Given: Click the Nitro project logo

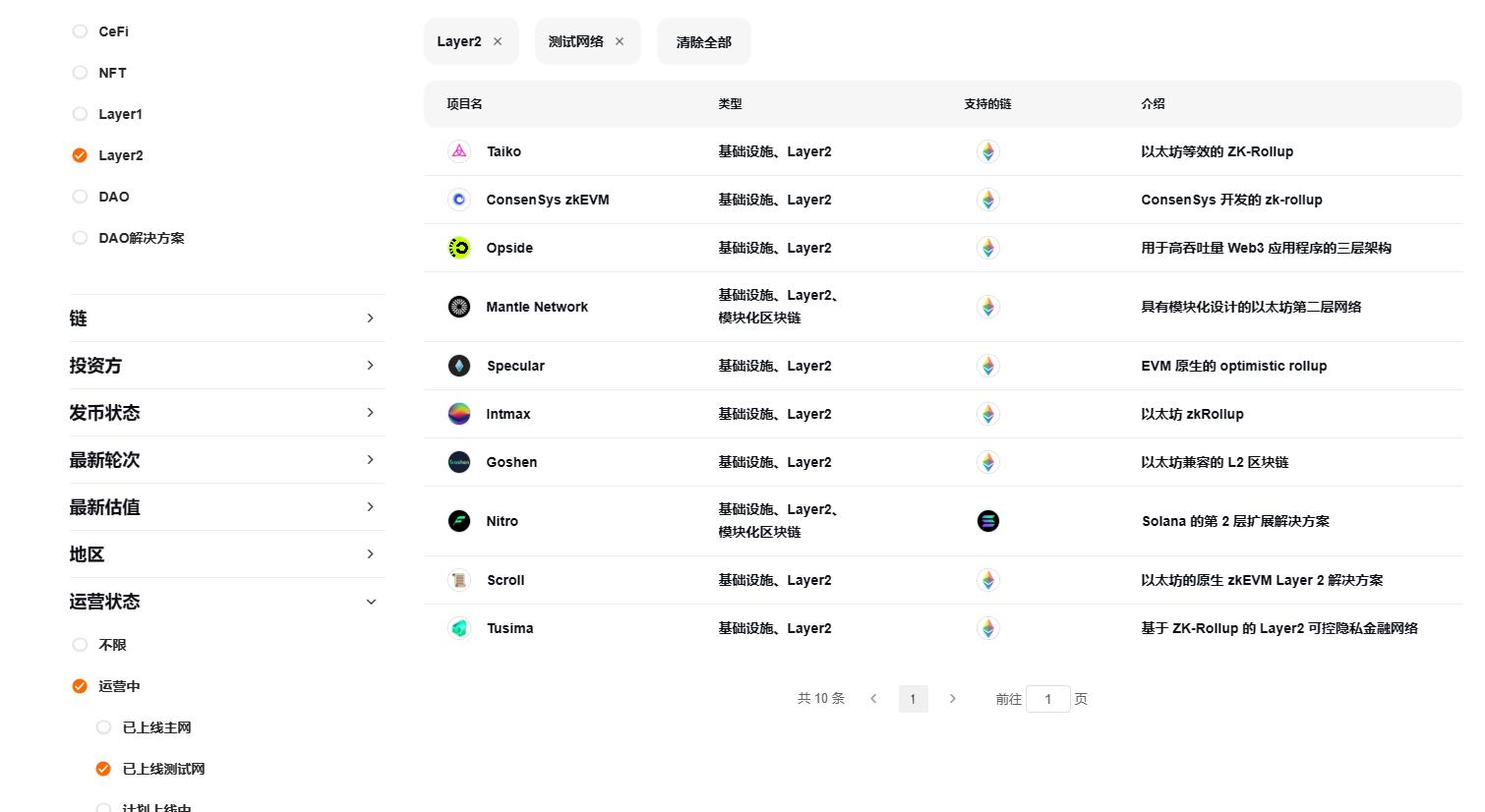Looking at the screenshot, I should coord(459,520).
